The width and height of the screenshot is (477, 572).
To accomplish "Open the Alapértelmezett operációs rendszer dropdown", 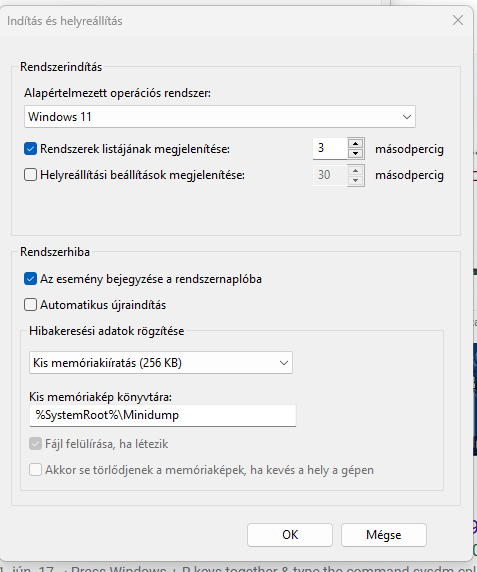I will pyautogui.click(x=220, y=117).
